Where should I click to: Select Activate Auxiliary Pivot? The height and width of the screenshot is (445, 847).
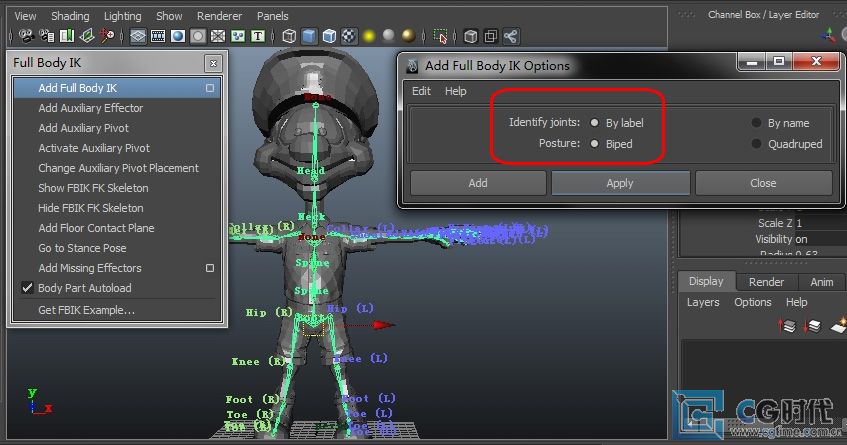point(116,148)
